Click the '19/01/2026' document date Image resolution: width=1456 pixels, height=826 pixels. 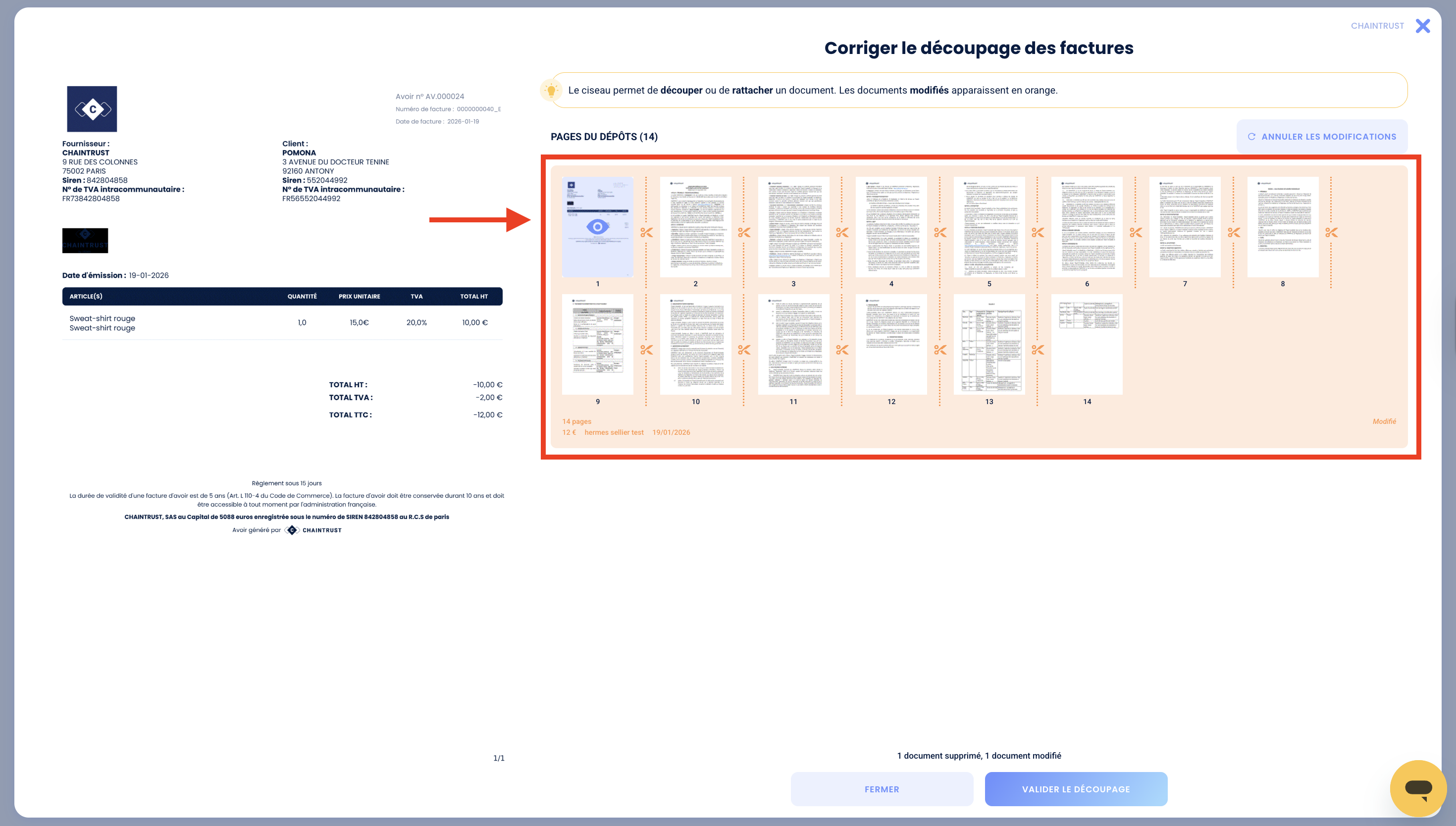click(x=671, y=432)
